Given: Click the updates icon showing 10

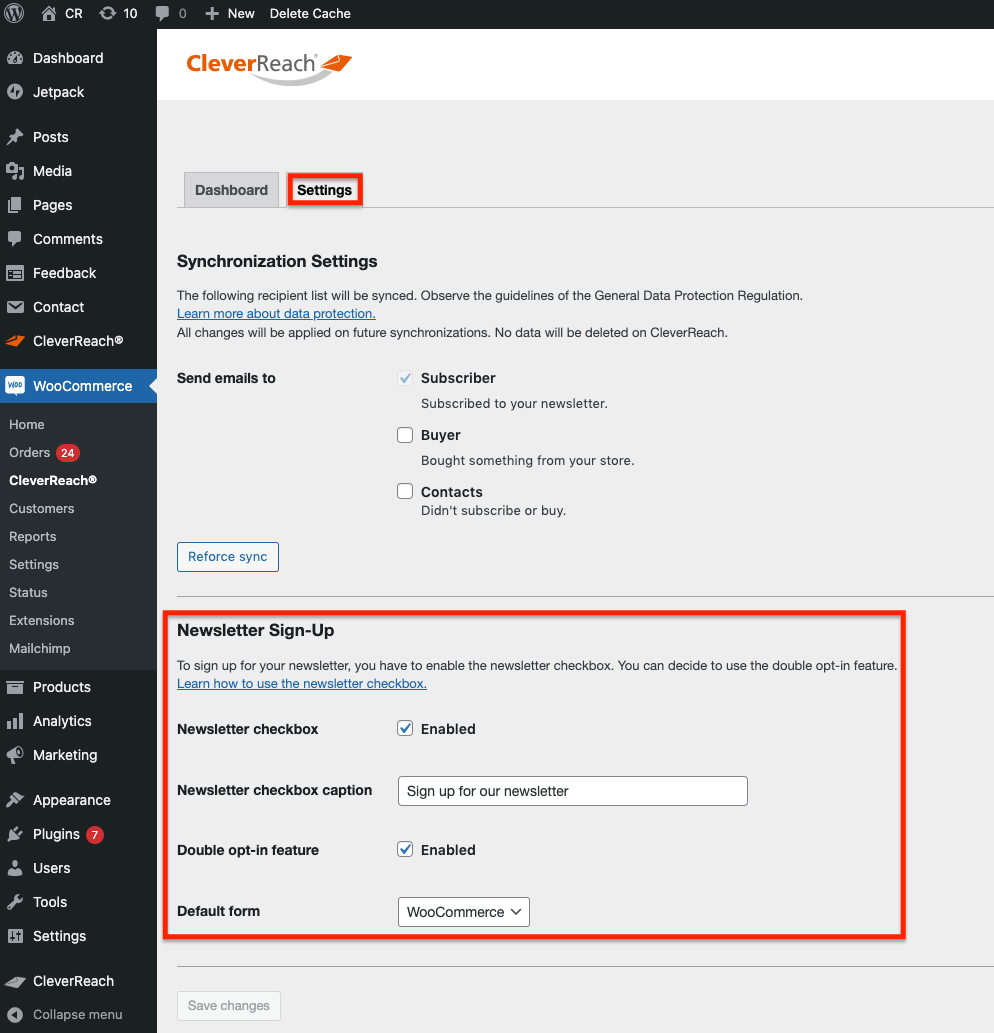Looking at the screenshot, I should point(108,14).
